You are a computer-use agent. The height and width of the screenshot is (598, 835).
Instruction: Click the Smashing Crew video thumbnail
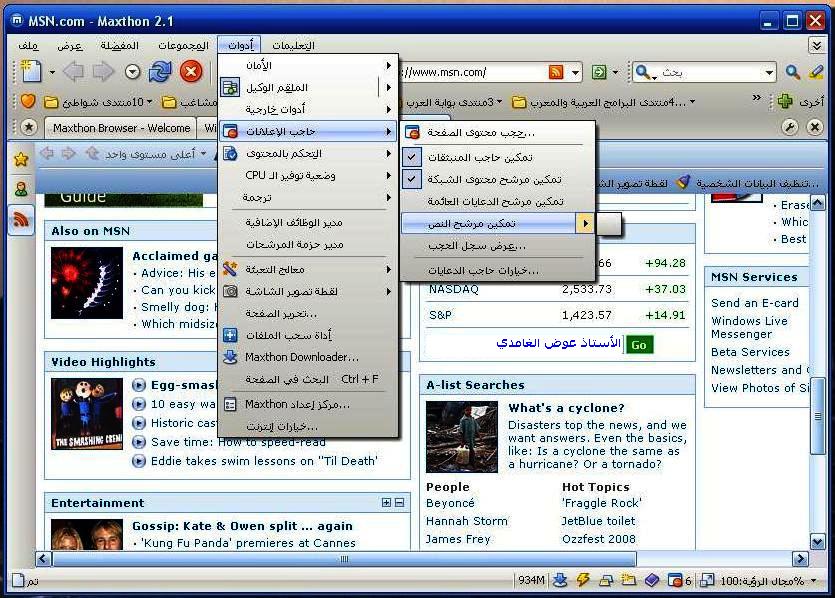click(x=87, y=414)
